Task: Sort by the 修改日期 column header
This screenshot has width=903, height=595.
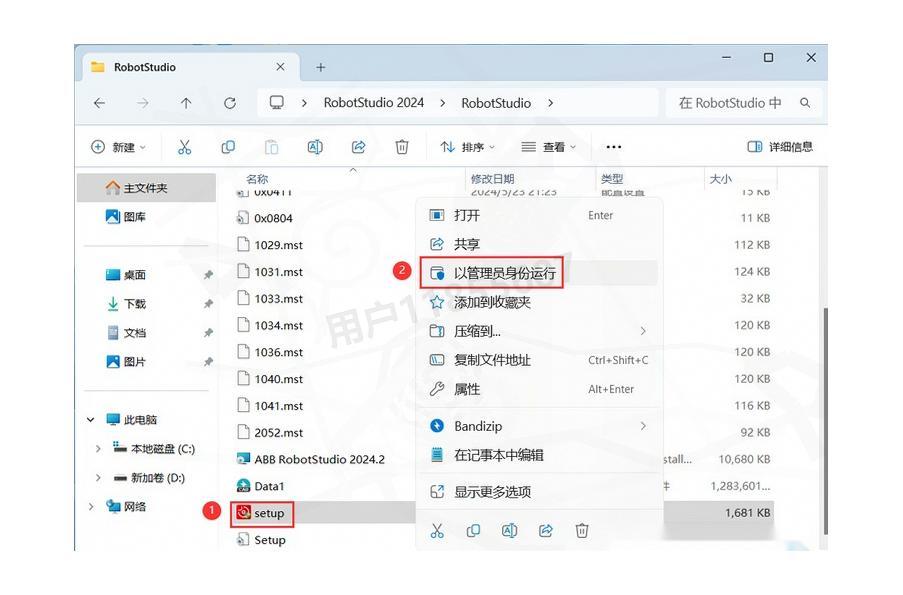Action: [492, 179]
